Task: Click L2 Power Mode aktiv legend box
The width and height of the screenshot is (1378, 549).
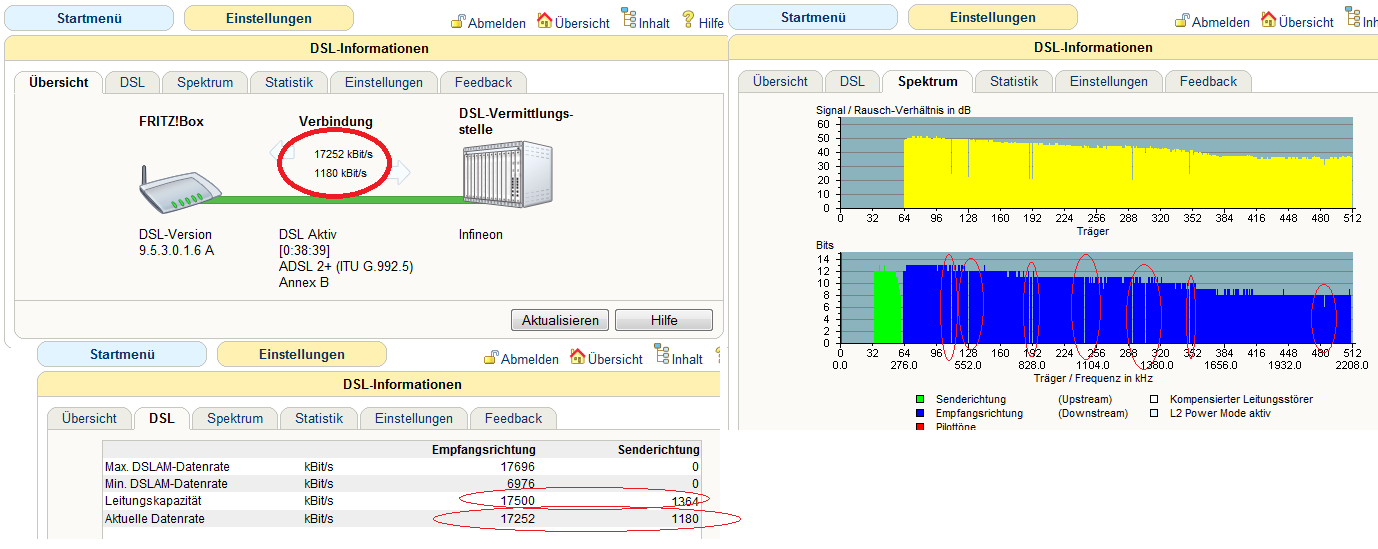Action: [x=1154, y=413]
